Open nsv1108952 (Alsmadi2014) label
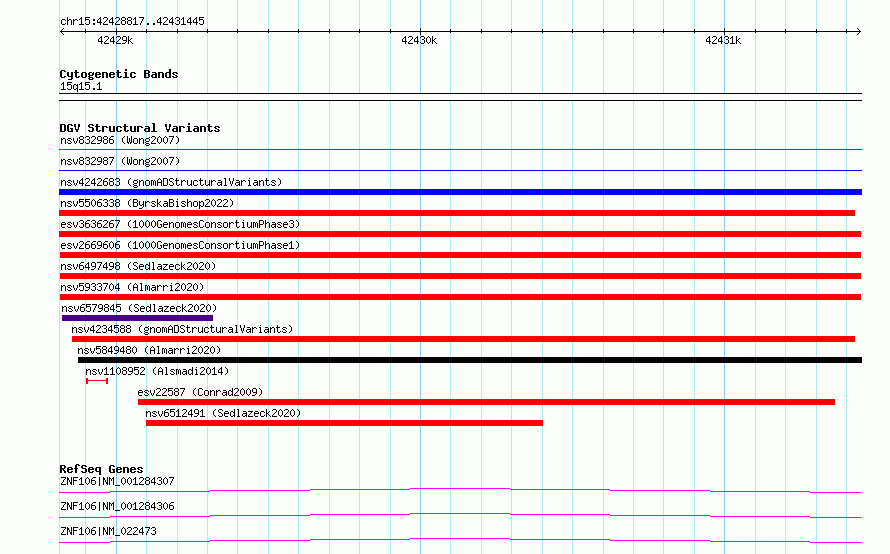The image size is (890, 554). tap(157, 371)
